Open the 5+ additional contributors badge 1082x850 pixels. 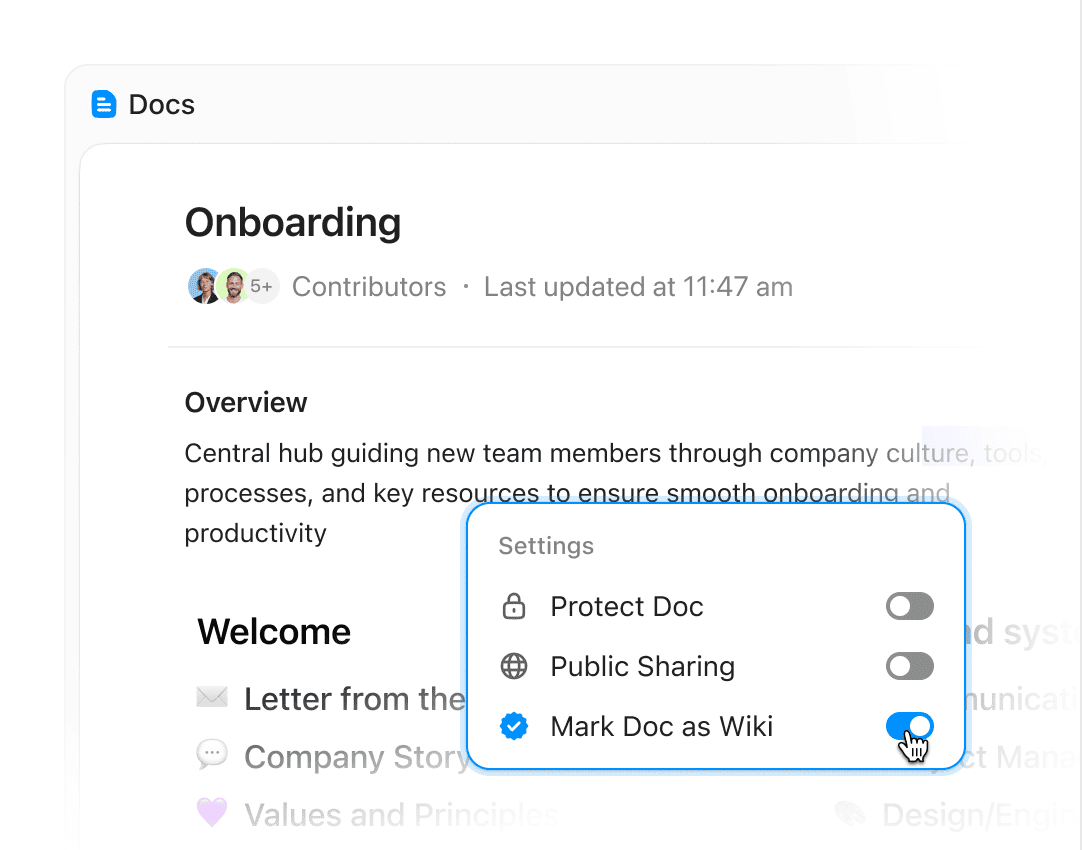(262, 286)
